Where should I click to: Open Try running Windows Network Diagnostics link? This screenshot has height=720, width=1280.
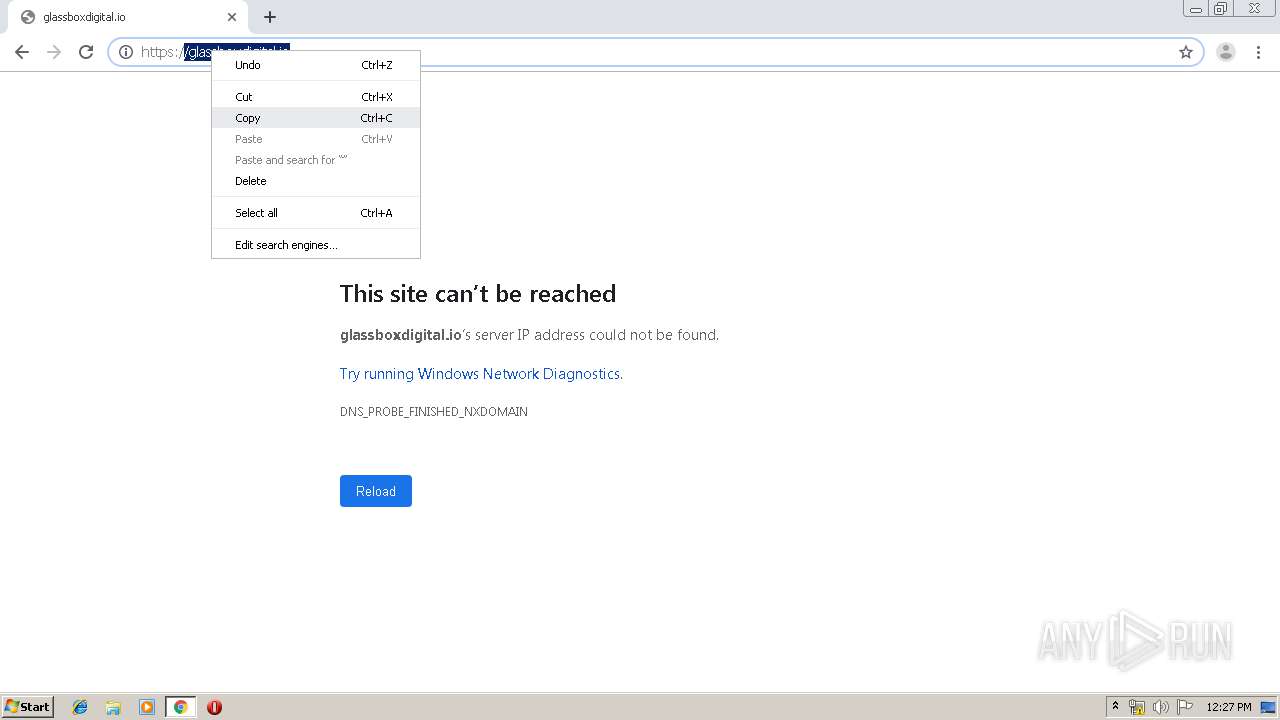point(480,374)
